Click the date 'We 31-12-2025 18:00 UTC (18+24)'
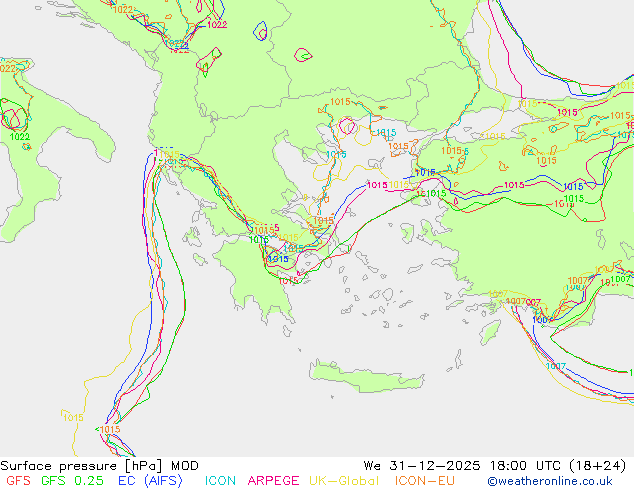 point(495,466)
